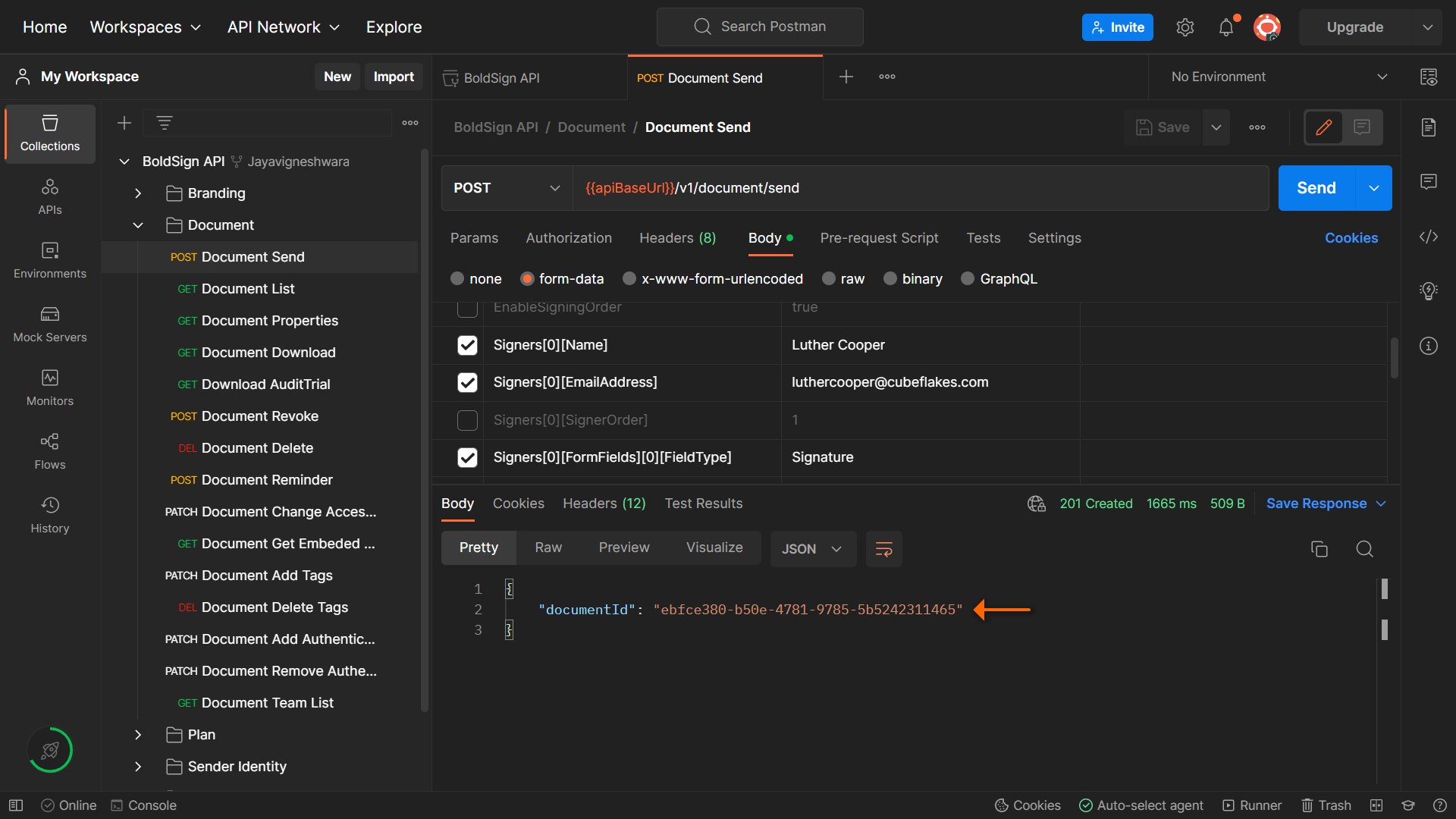Open the POST method dropdown

[x=507, y=188]
